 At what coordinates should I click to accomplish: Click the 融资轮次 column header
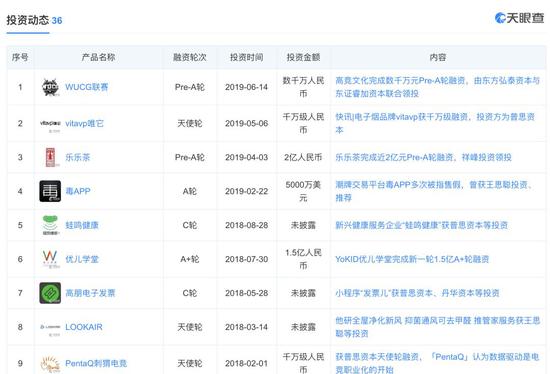point(189,57)
